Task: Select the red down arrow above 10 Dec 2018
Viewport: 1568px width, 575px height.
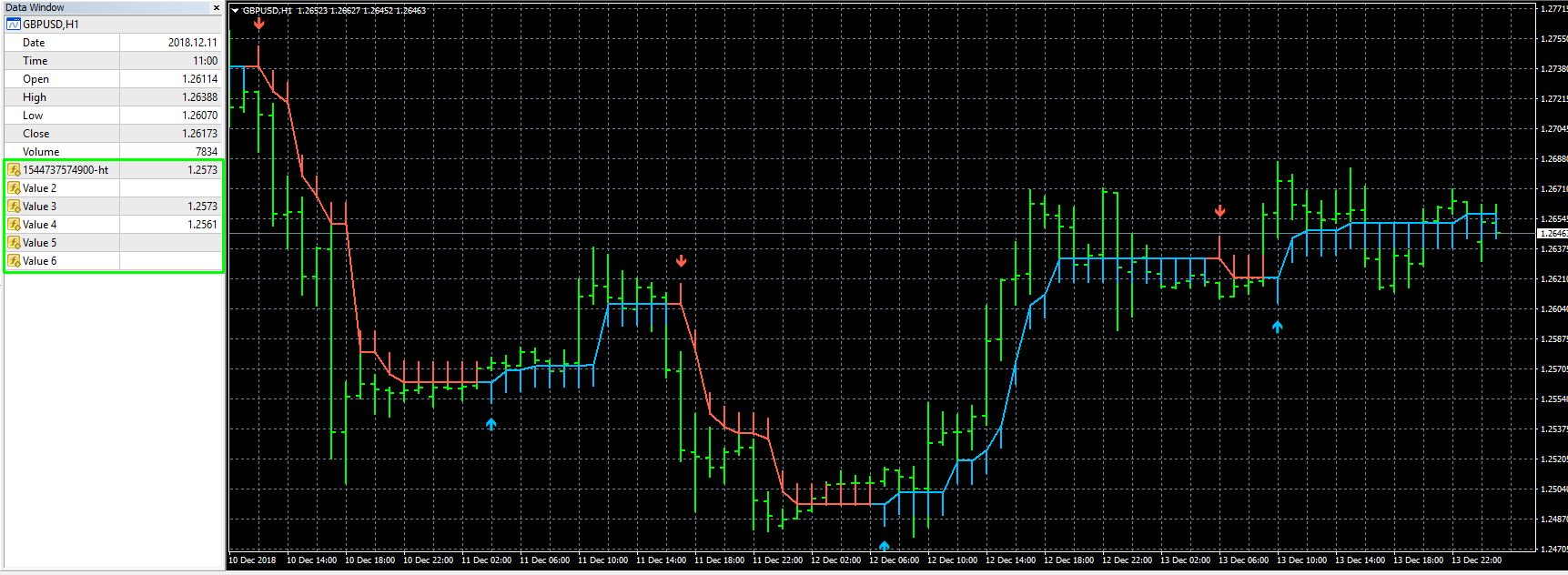Action: [x=259, y=24]
